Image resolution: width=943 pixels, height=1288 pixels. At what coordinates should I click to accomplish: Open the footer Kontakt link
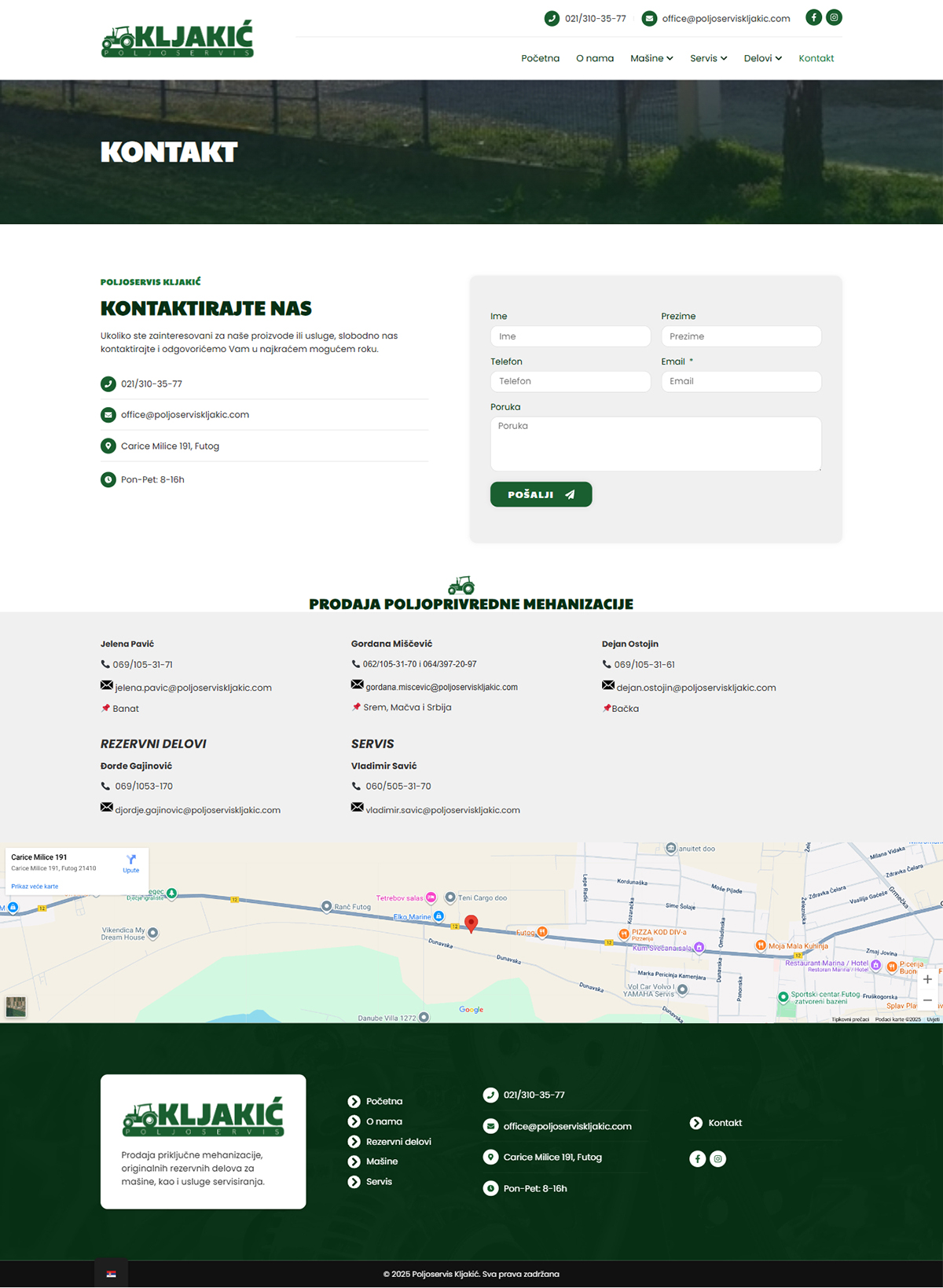(725, 1123)
